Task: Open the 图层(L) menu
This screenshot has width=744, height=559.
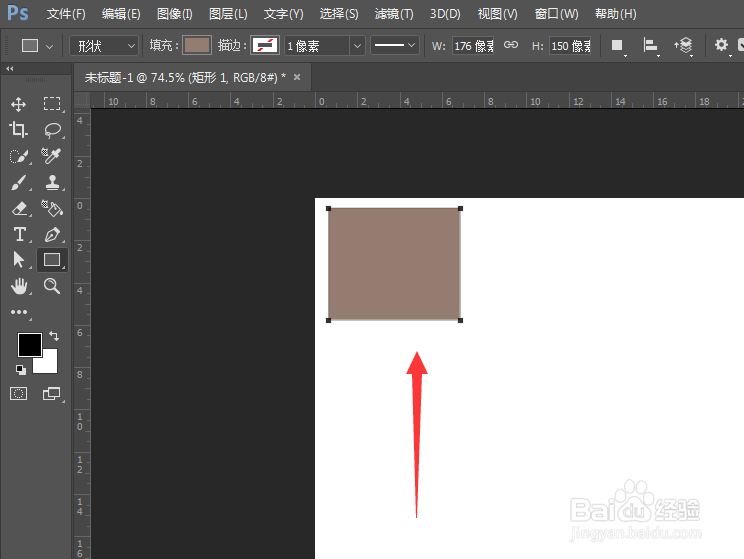Action: tap(228, 14)
